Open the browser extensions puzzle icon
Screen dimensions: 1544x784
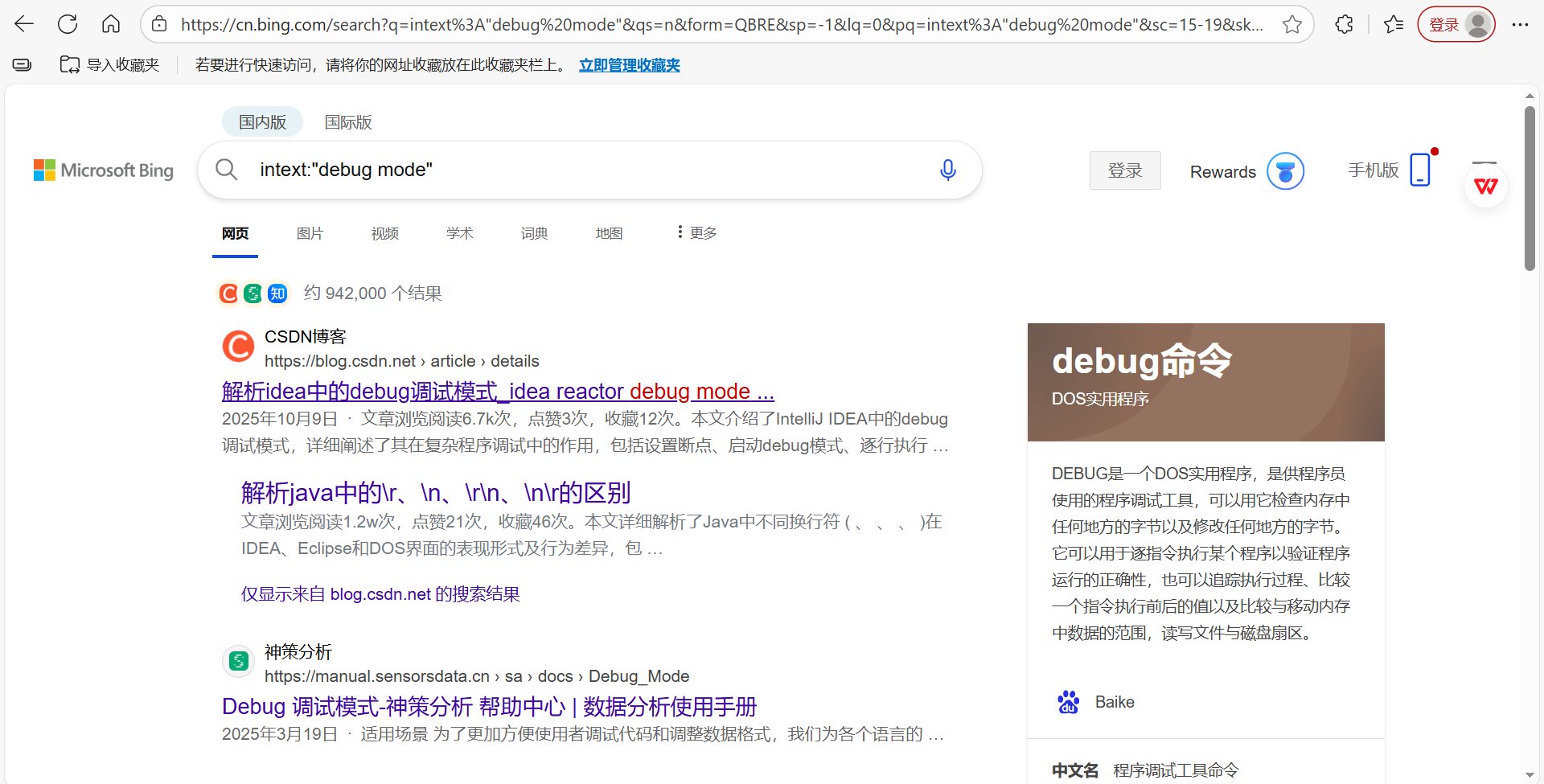(x=1344, y=24)
